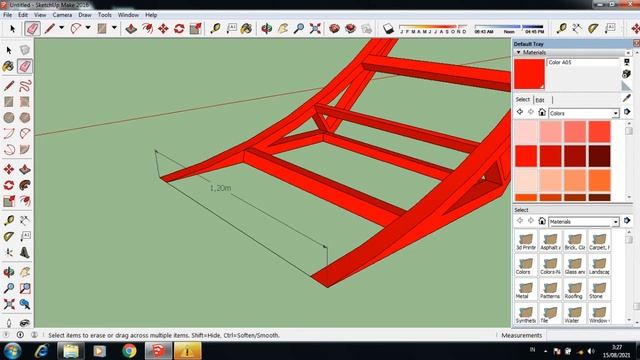Click Push/Pull in the top toolbar
The image size is (640, 360).
pyautogui.click(x=131, y=29)
